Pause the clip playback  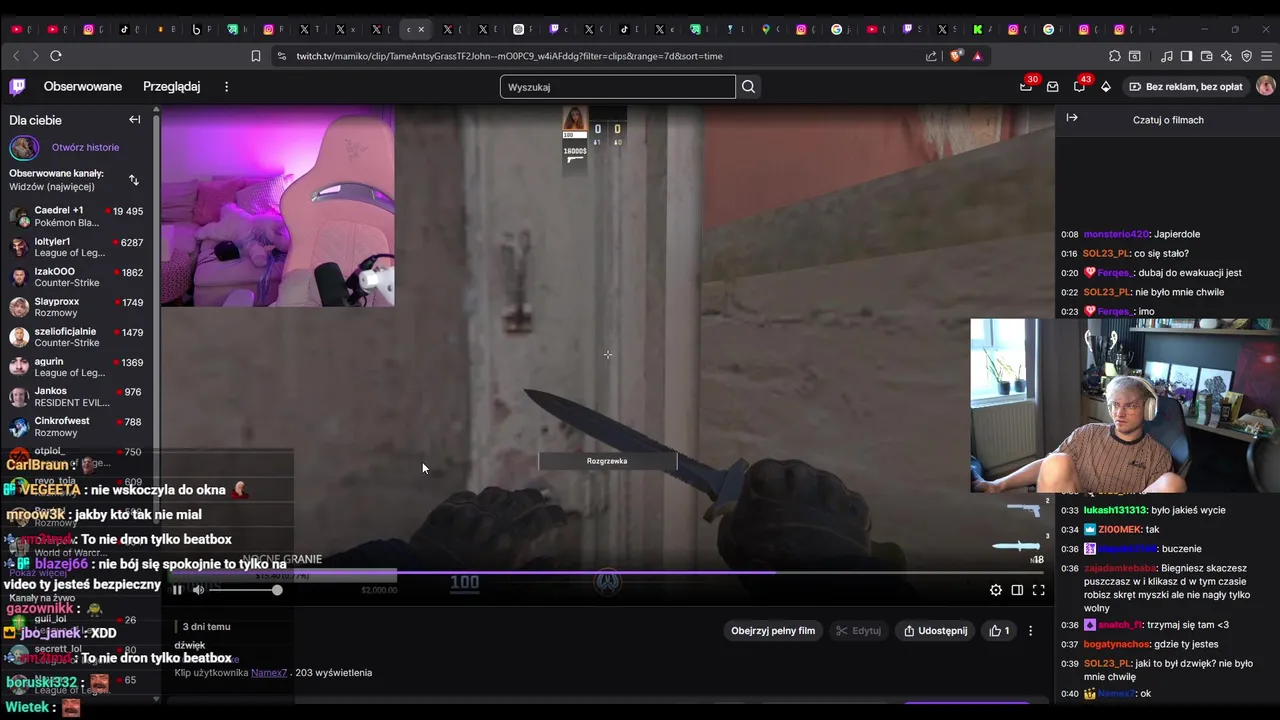click(177, 590)
